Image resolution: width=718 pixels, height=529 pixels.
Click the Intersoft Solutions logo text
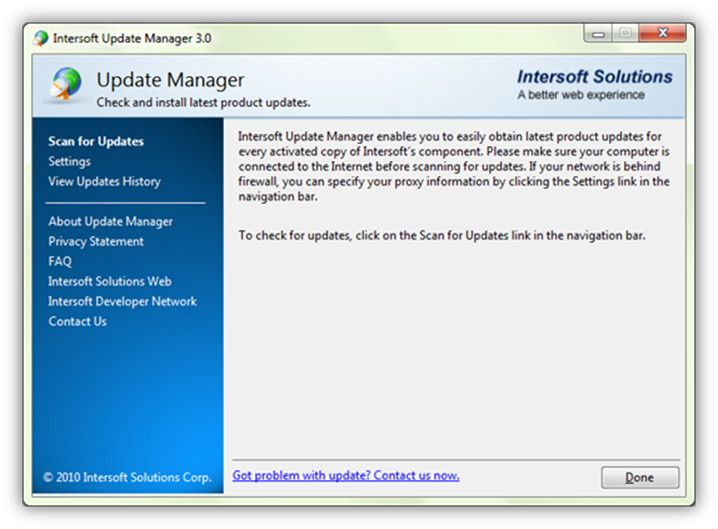tap(595, 76)
